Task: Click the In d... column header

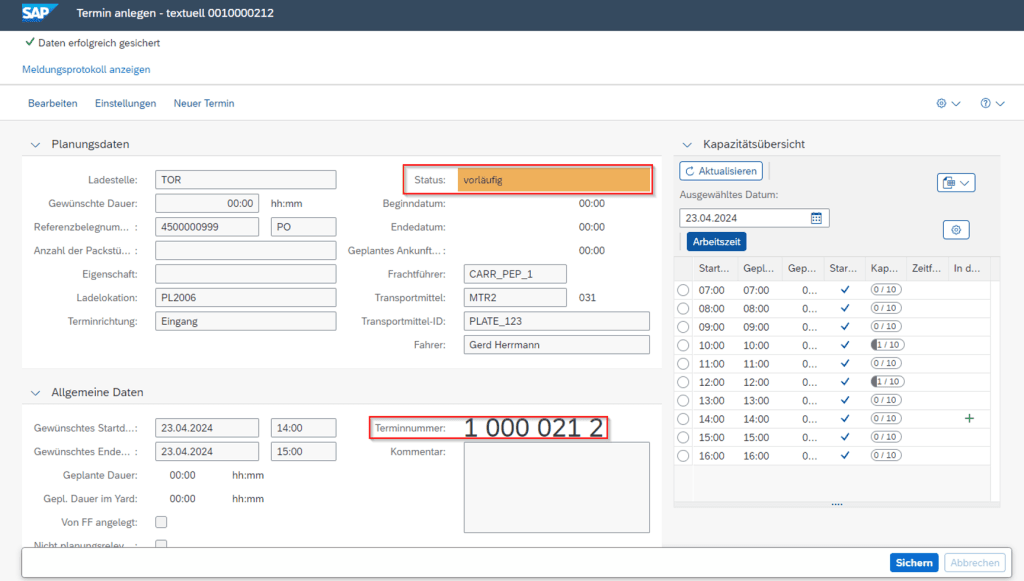Action: (967, 268)
